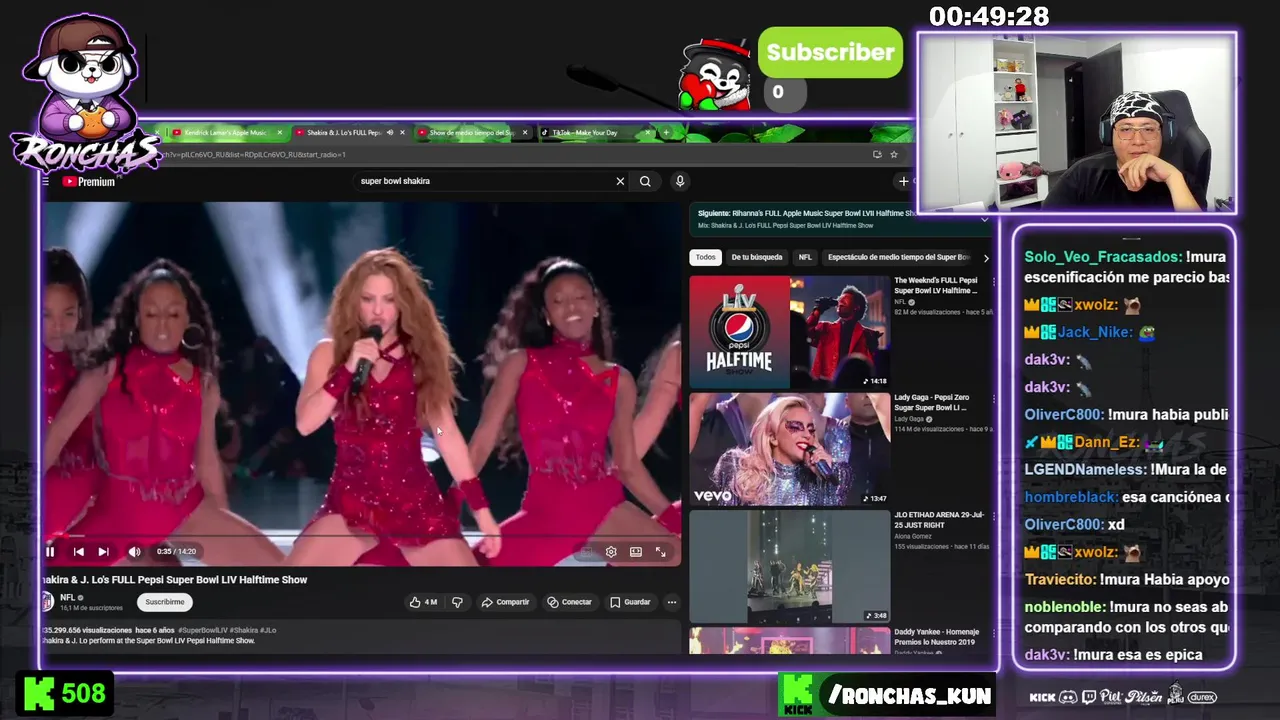Click the Compartir share button

tap(505, 602)
